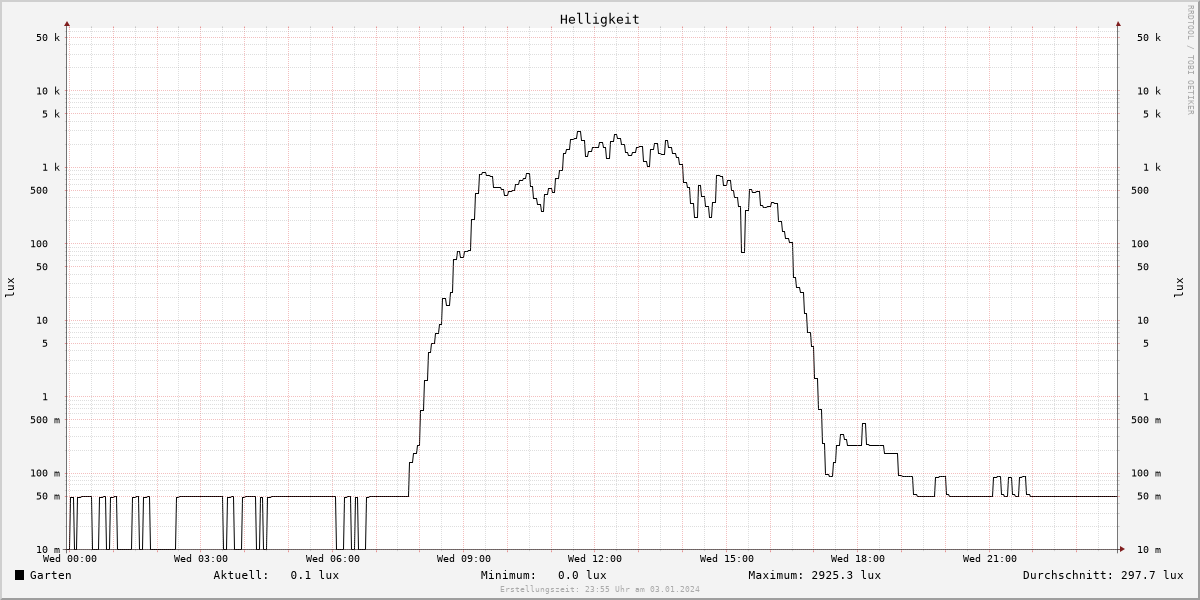Click the 100 m label on right axis

[1146, 474]
